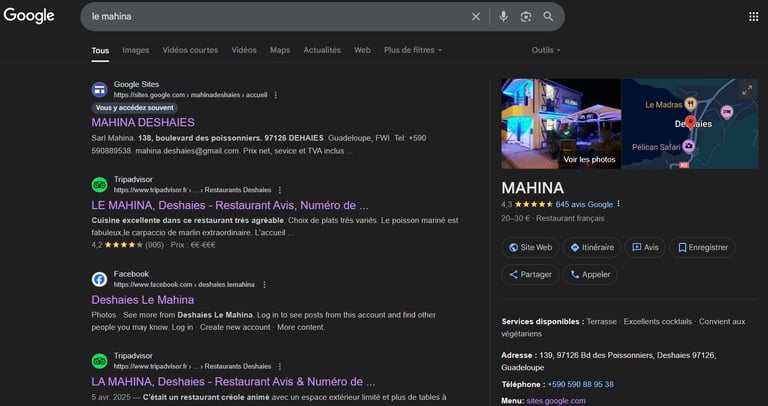Click the pink lodging pin on the map
768x406 pixels.
[727, 112]
